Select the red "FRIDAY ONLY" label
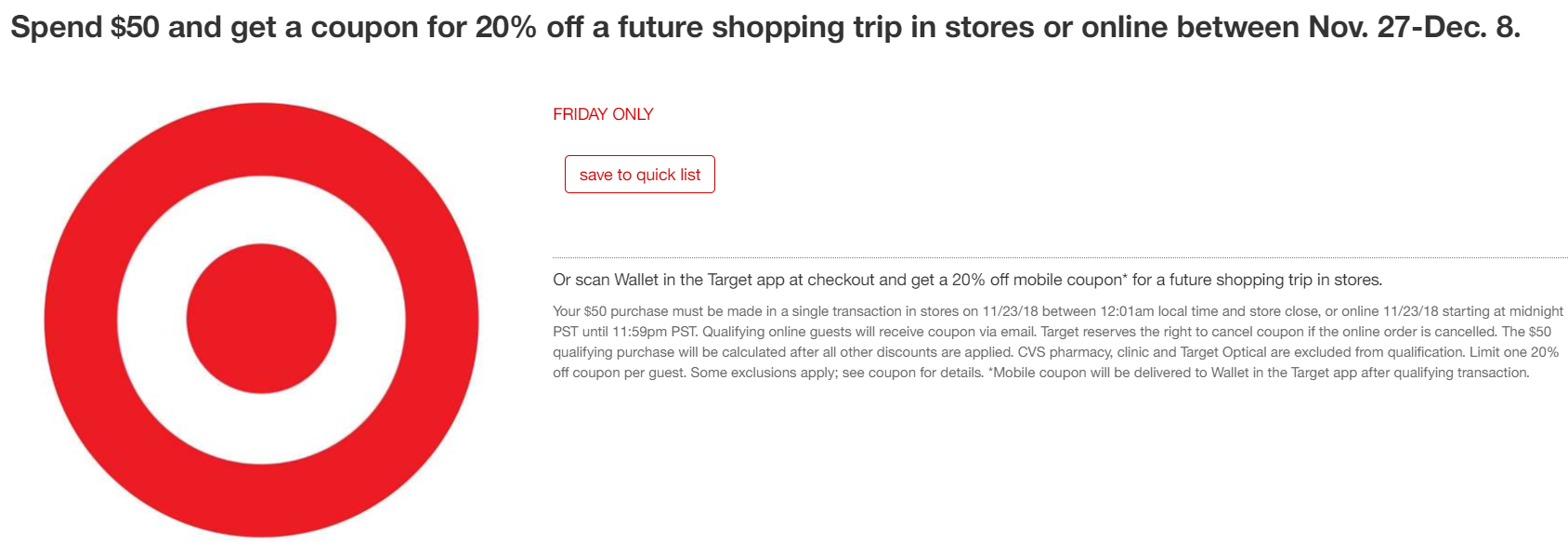 (x=603, y=114)
